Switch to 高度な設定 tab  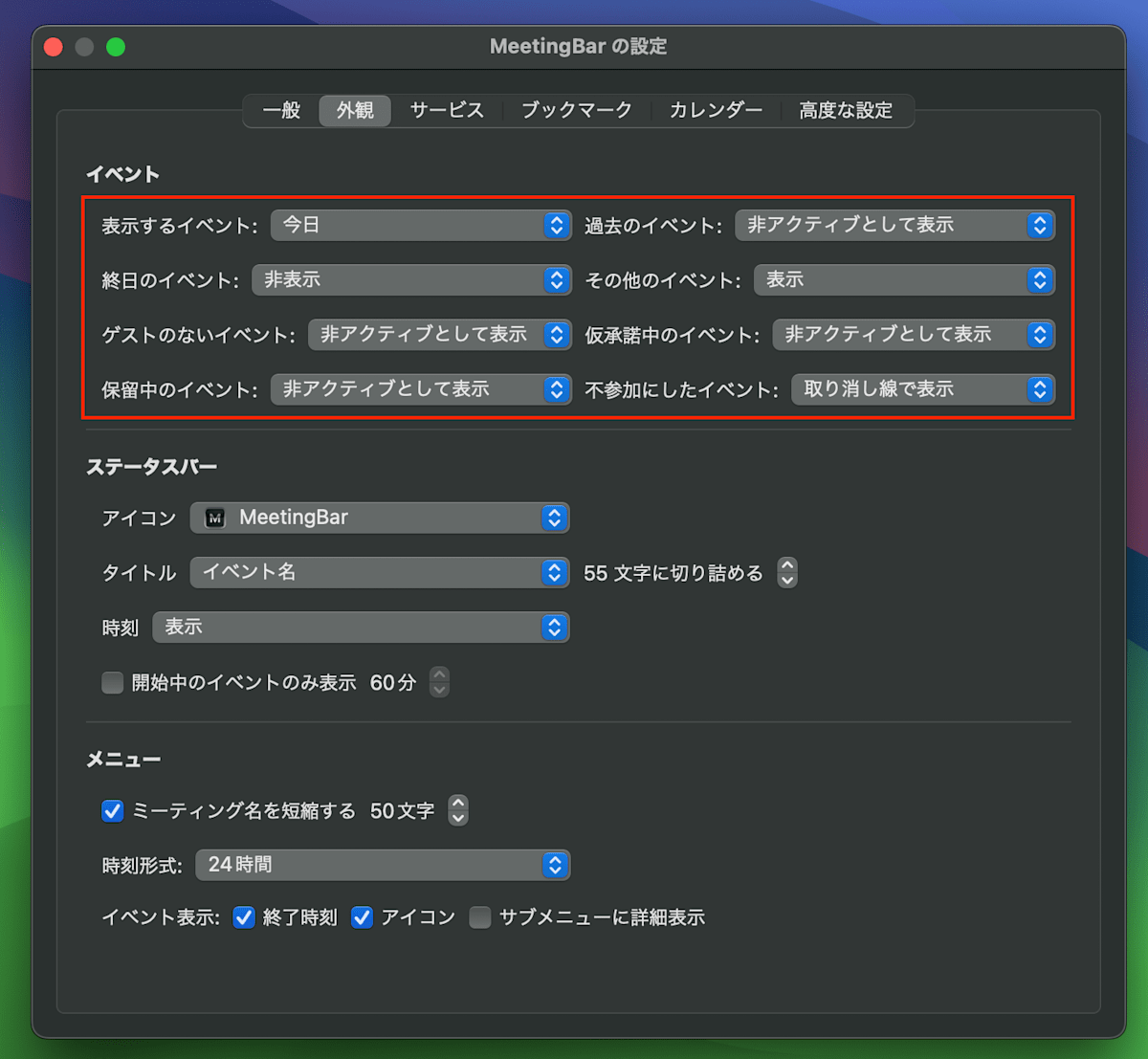(846, 110)
